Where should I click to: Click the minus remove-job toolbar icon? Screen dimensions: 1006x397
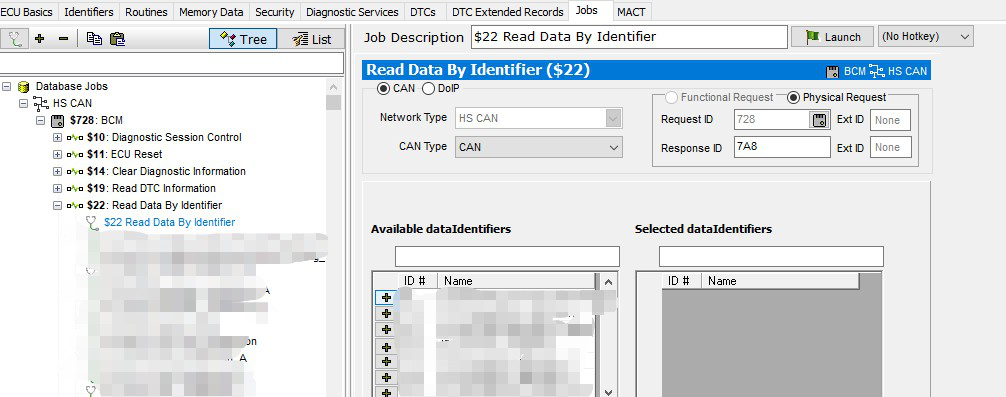[x=63, y=39]
